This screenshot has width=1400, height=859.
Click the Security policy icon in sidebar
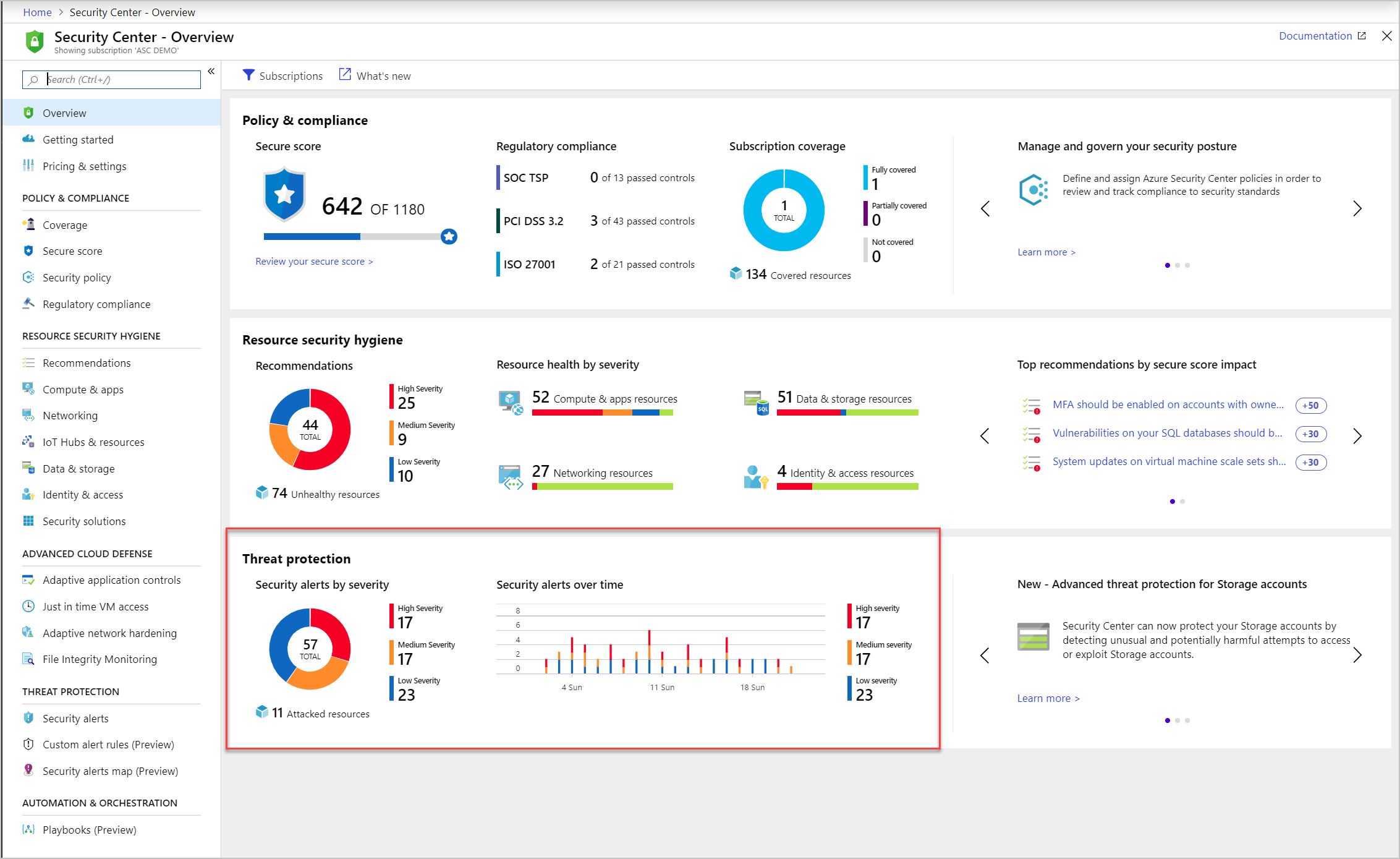pos(28,277)
